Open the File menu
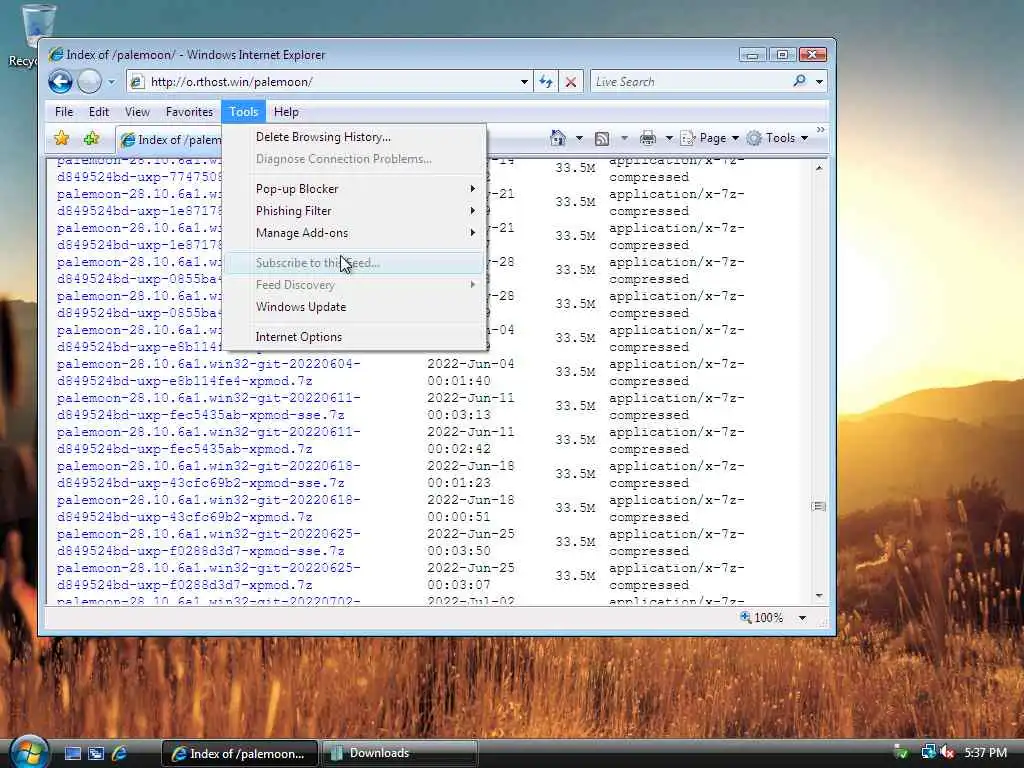The image size is (1024, 768). coord(64,112)
